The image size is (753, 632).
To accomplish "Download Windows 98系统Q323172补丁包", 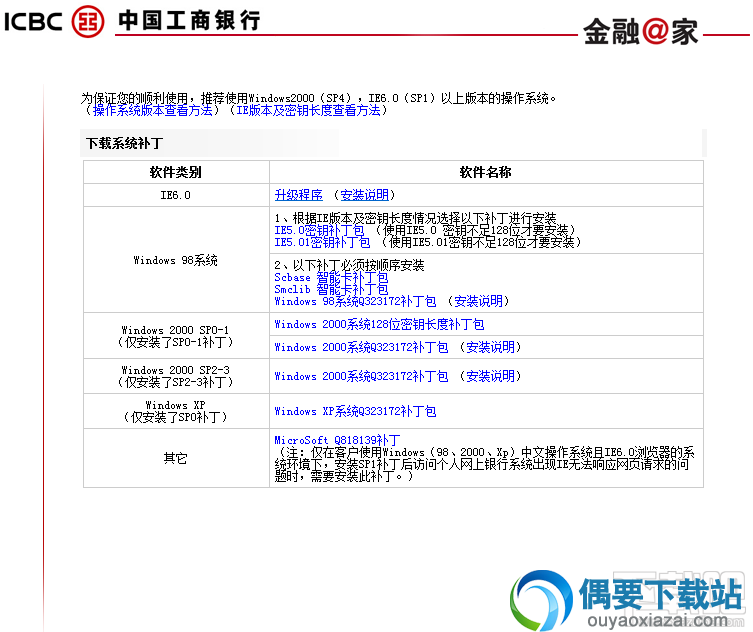I will 355,302.
